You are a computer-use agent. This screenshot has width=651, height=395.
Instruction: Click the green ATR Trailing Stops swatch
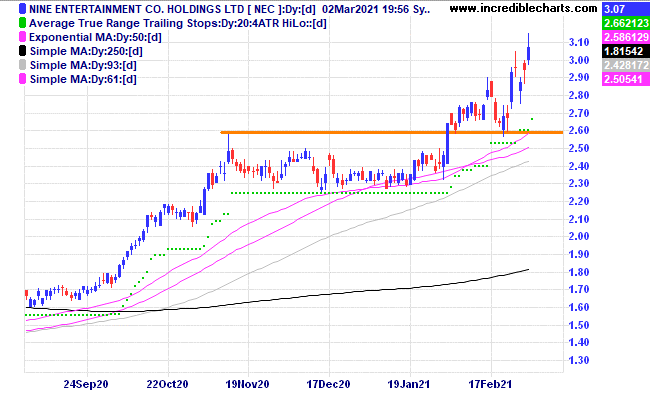coord(22,23)
